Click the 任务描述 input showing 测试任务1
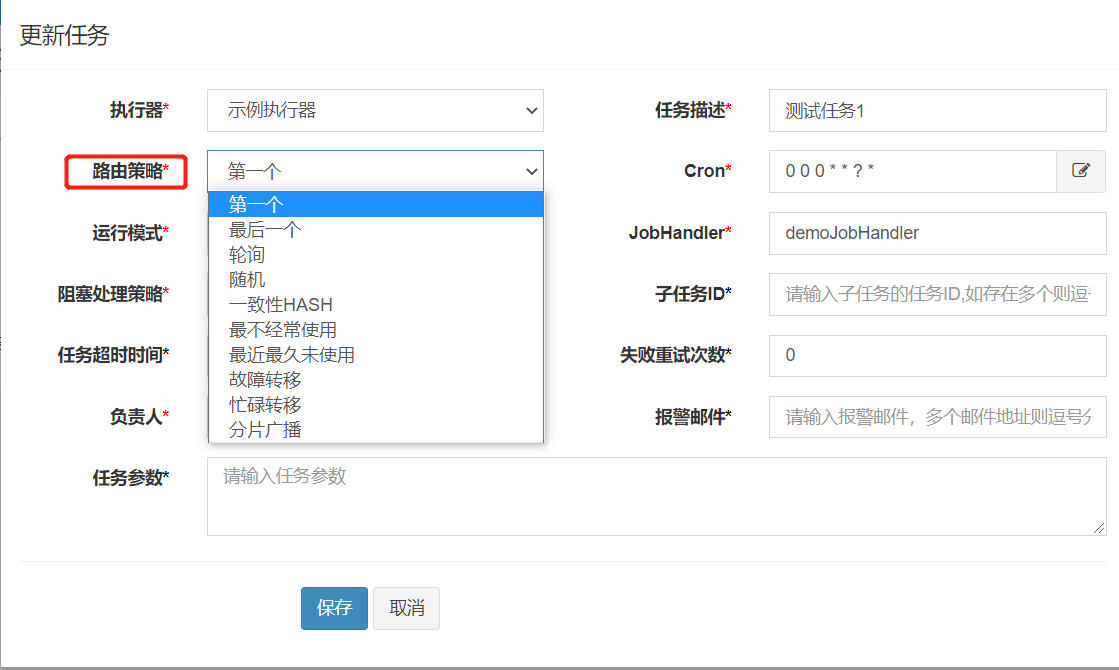Screen dimensions: 1119x670 point(936,110)
